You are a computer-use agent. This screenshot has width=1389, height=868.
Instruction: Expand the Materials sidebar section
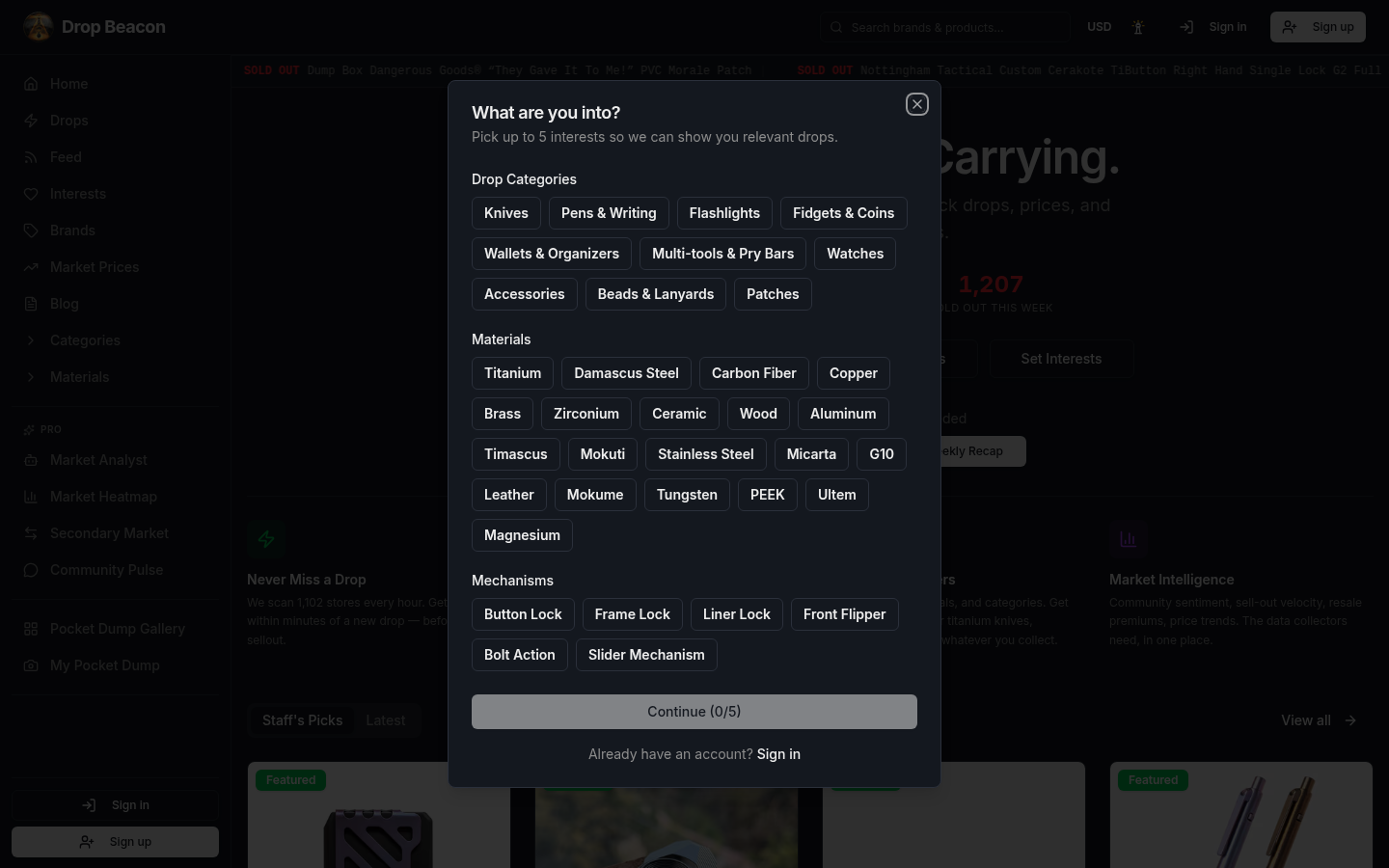coord(79,376)
